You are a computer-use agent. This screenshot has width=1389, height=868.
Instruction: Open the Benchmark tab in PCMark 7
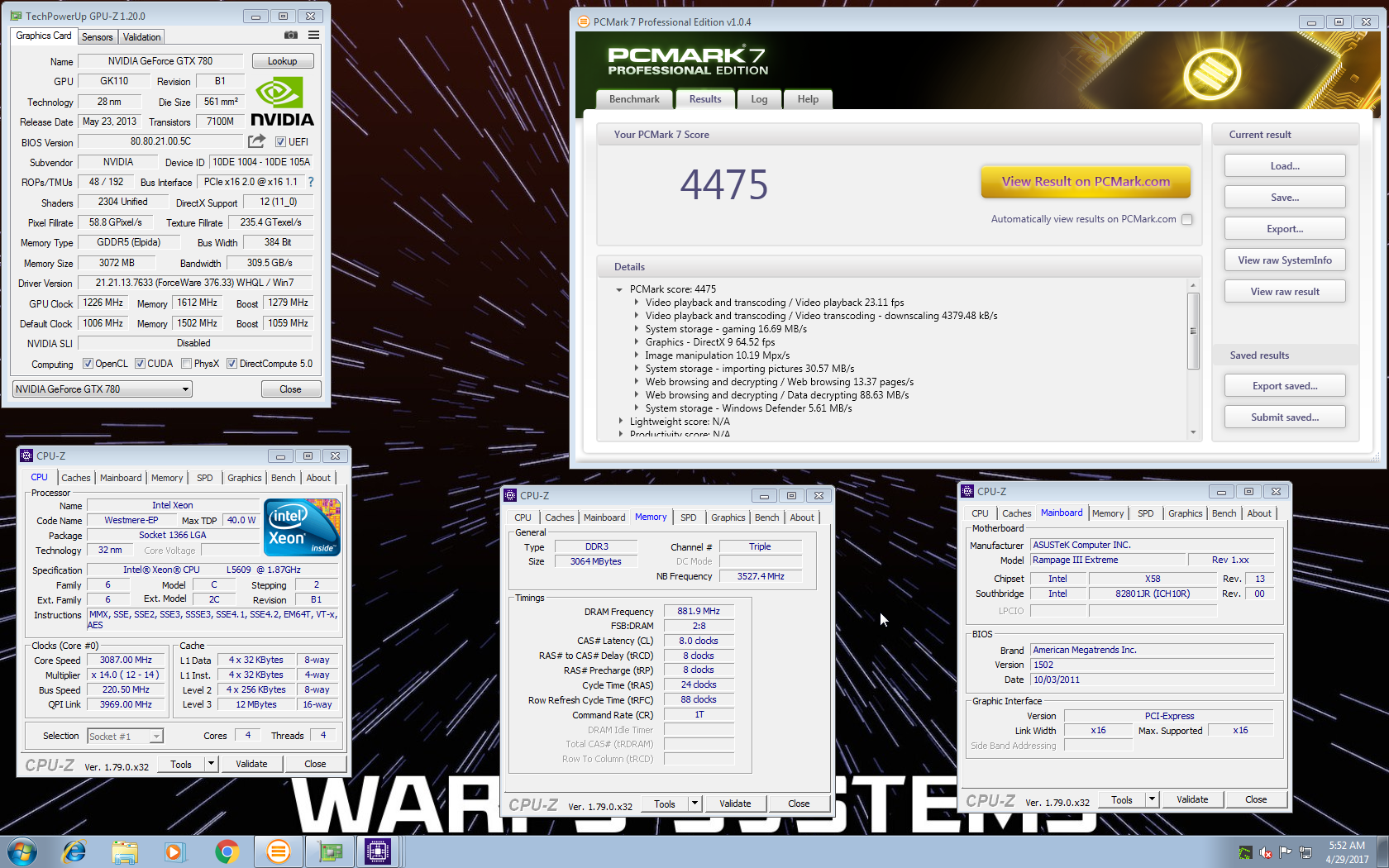pos(634,99)
